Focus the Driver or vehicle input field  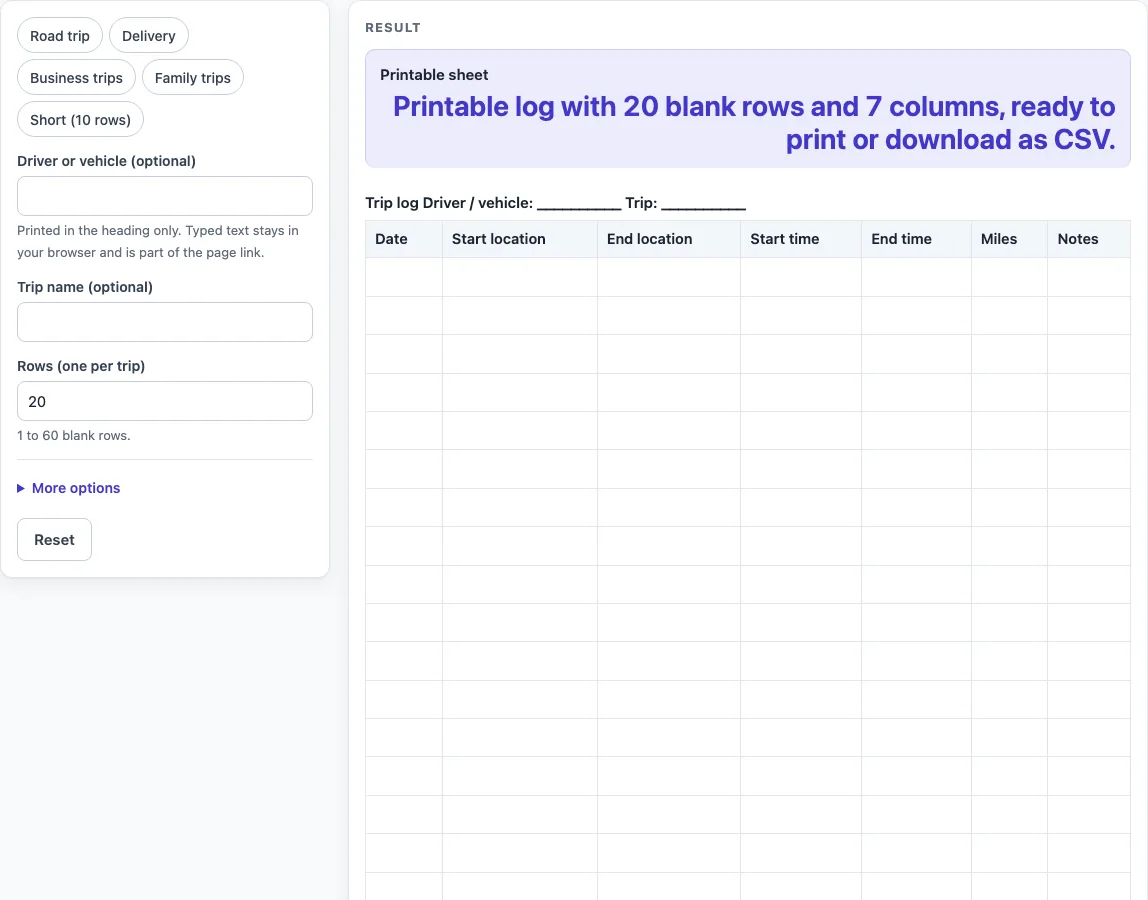165,196
